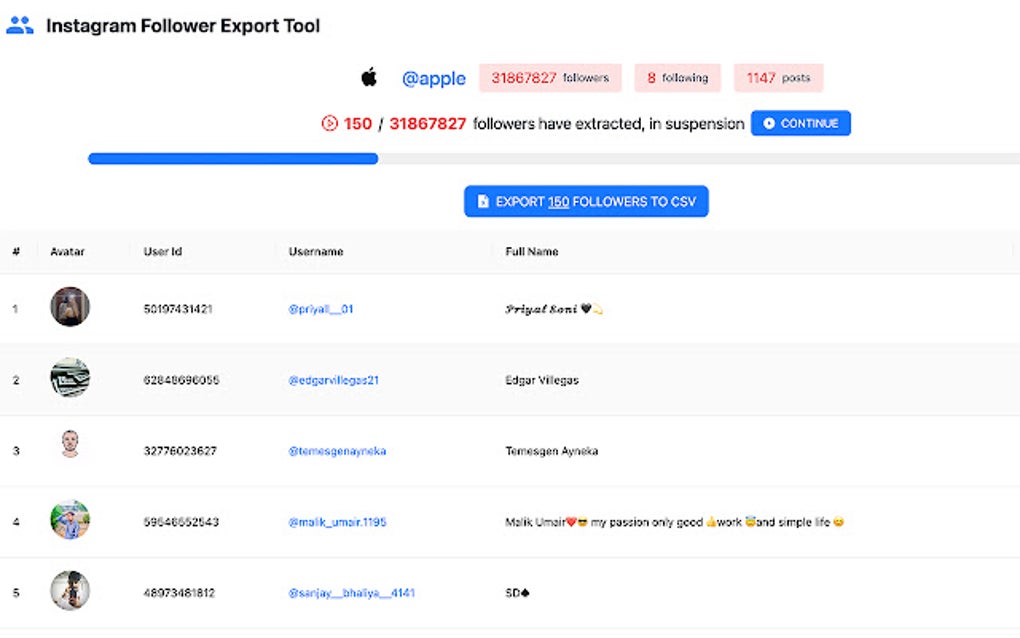Open the @edgarvillegas21 username link
The width and height of the screenshot is (1020, 638).
click(334, 380)
